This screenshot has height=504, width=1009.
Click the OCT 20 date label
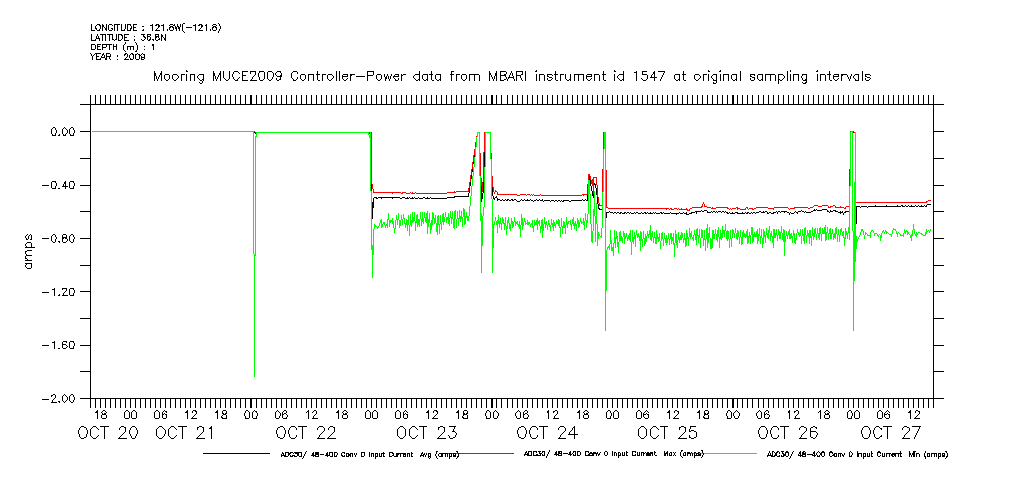tap(106, 434)
